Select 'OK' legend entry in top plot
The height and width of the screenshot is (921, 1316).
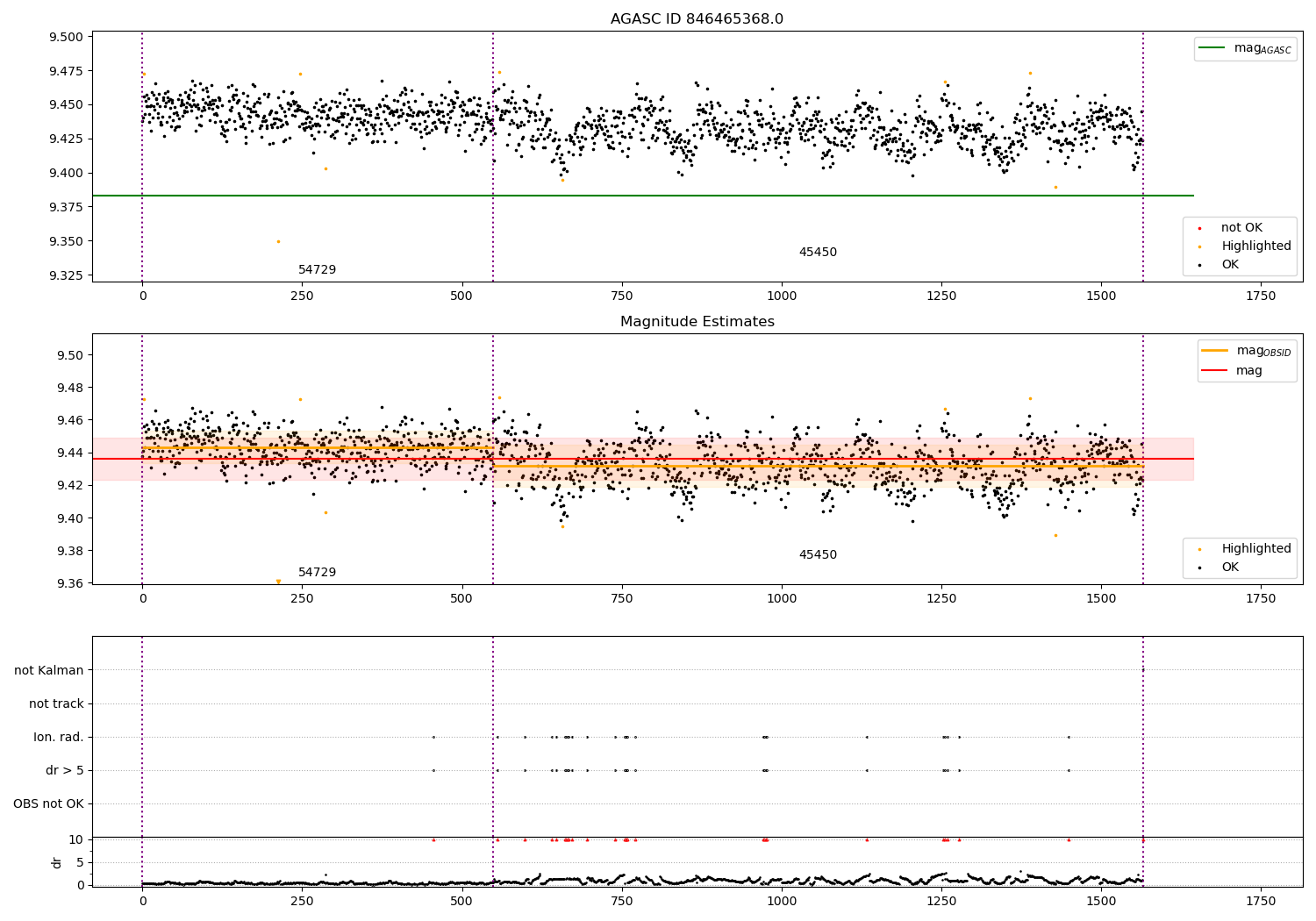[x=1230, y=265]
